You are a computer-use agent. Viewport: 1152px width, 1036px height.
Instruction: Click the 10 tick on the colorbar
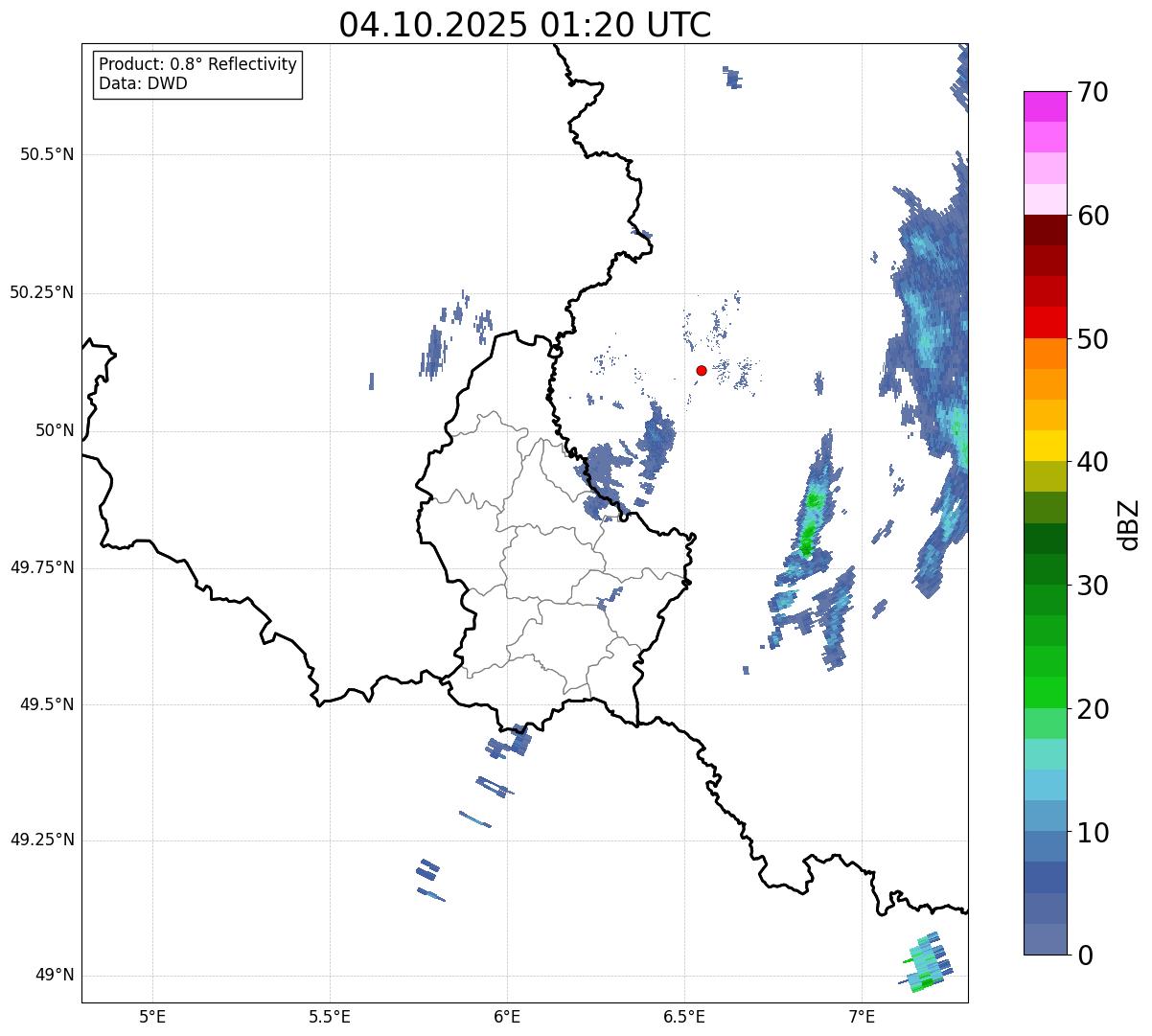1094,832
